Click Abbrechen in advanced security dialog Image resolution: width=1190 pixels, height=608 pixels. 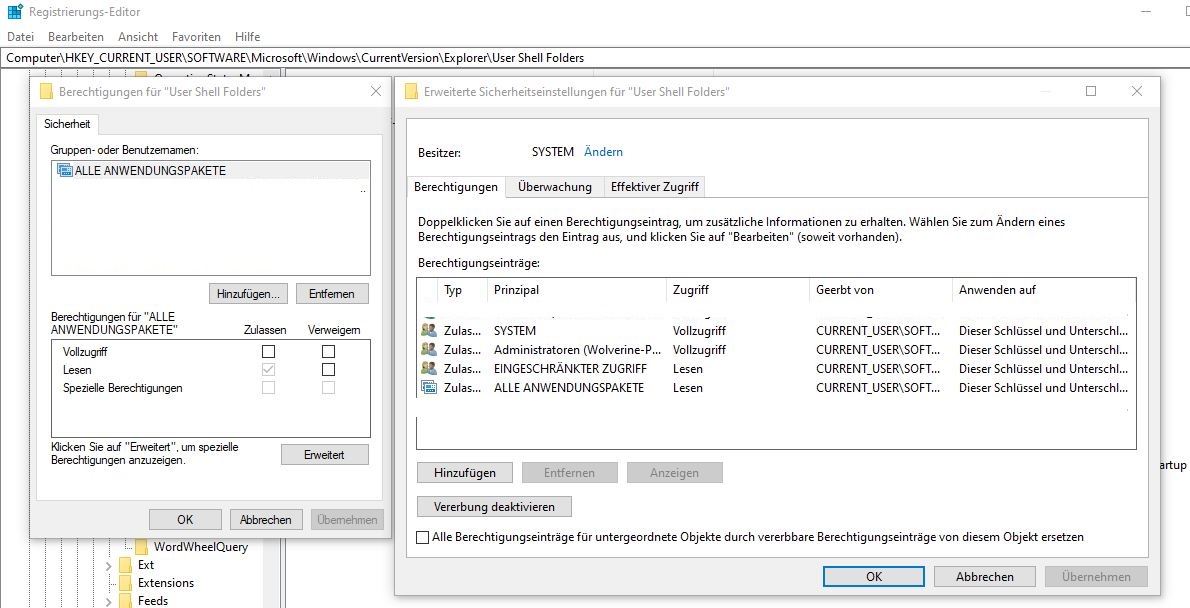pos(984,576)
